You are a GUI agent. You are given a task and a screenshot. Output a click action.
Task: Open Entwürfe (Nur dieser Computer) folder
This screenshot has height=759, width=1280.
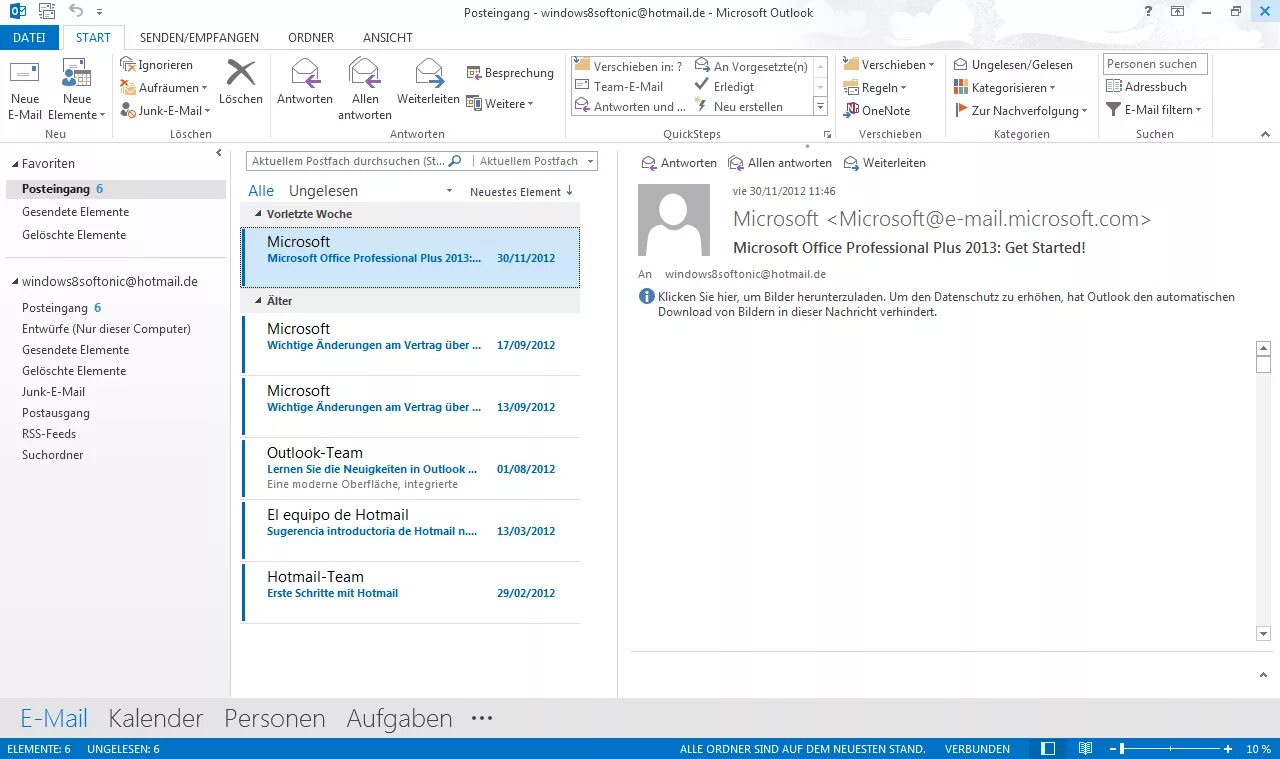106,329
